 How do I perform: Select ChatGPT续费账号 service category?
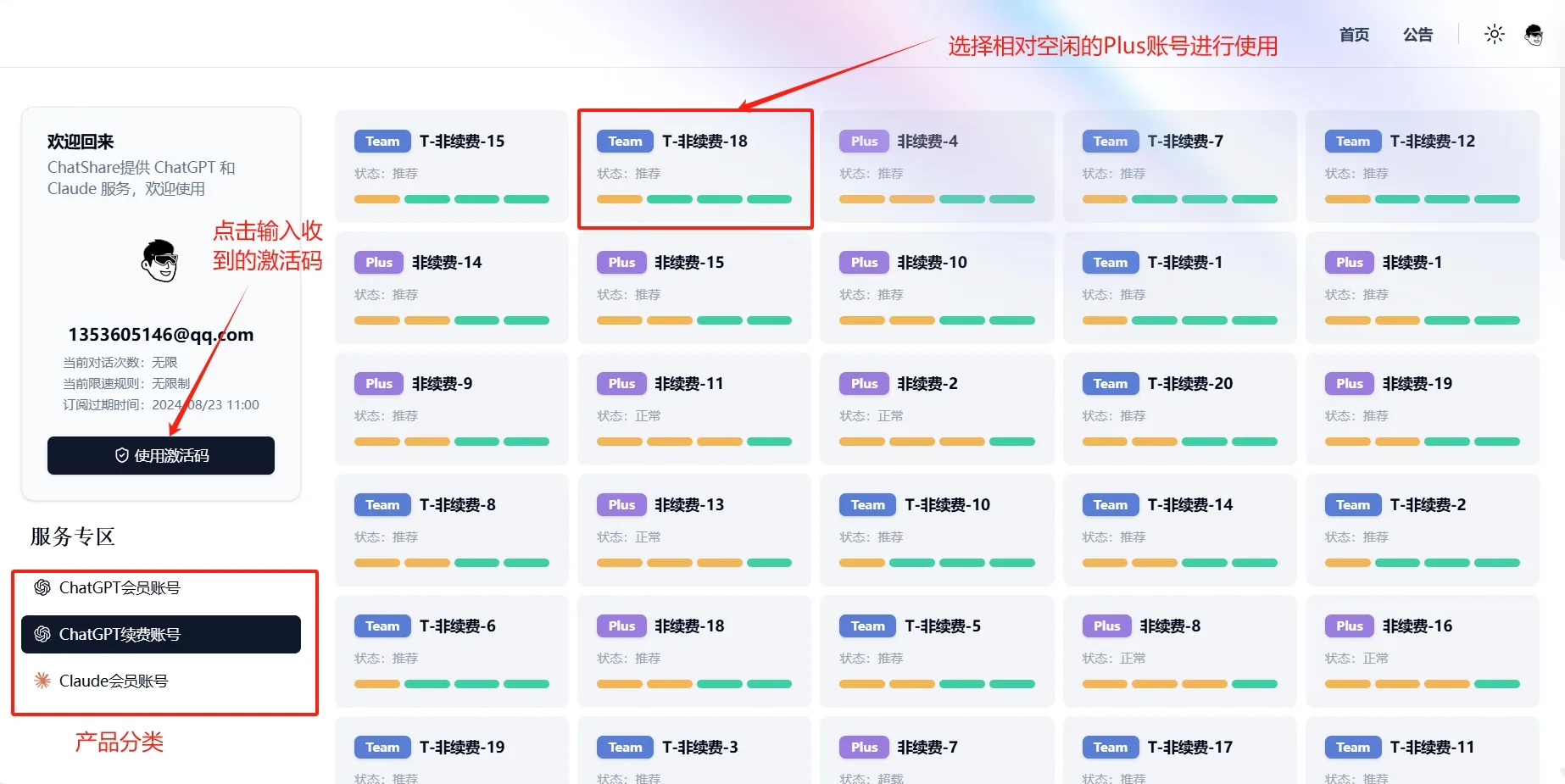(161, 634)
